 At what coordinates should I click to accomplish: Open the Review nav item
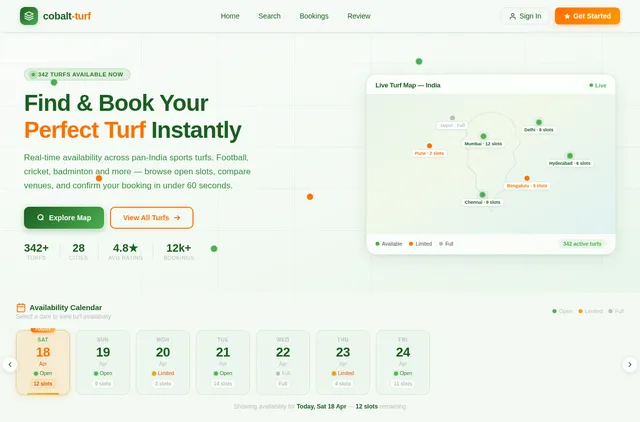[x=359, y=16]
